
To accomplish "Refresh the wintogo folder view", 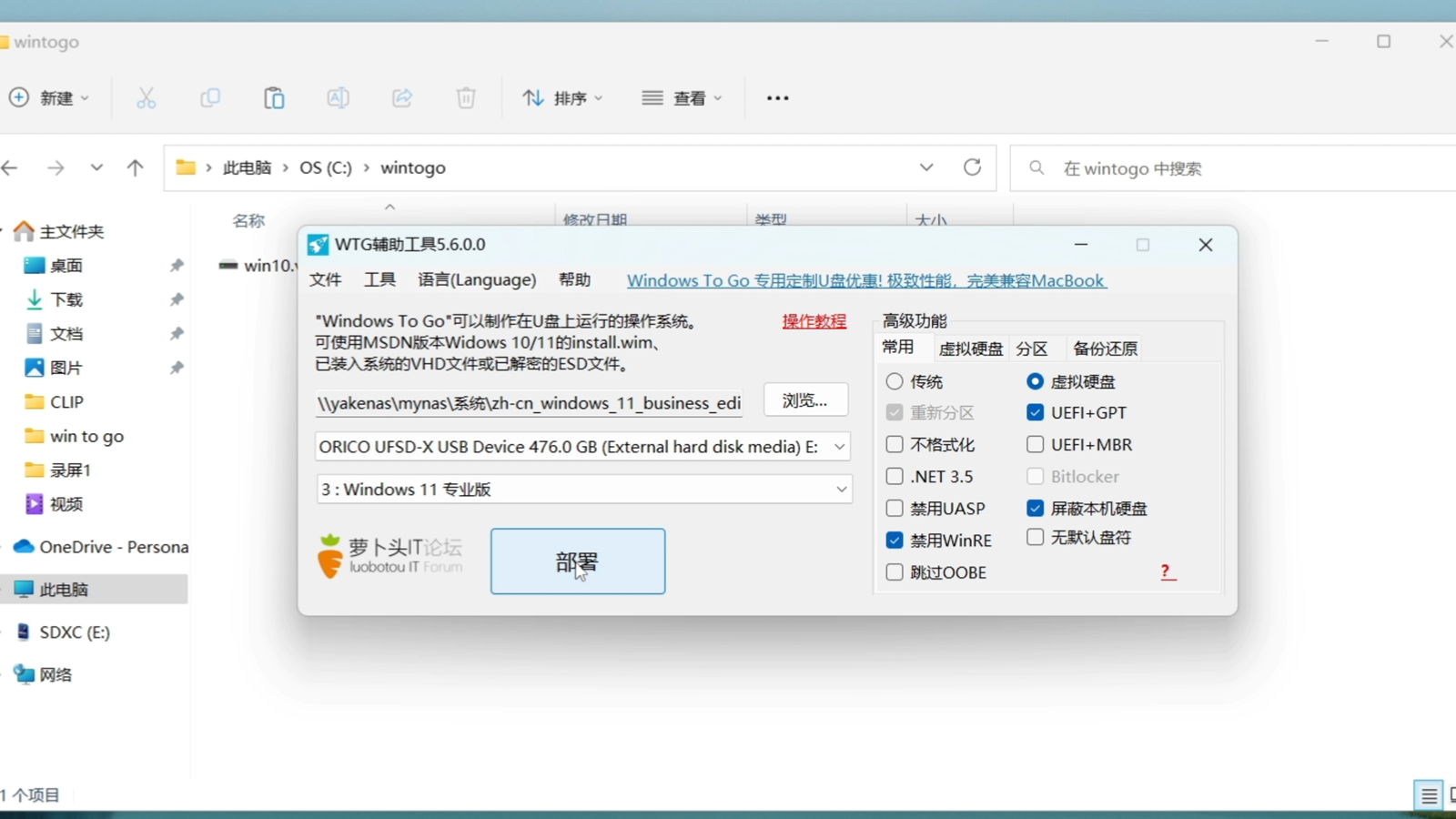I will coord(973,167).
